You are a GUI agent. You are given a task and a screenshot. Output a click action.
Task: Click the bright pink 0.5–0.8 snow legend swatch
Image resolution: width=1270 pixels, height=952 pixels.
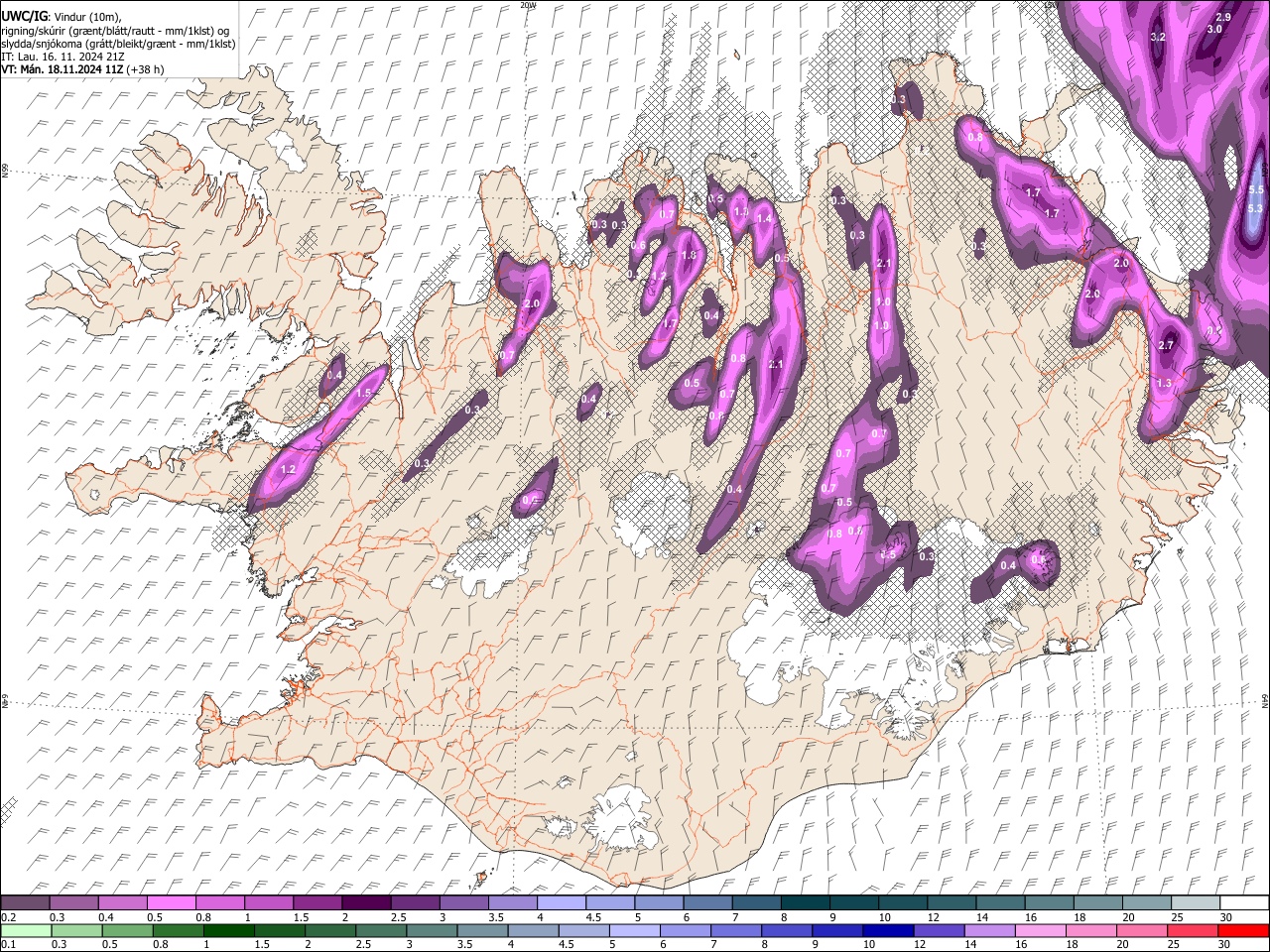tap(171, 903)
